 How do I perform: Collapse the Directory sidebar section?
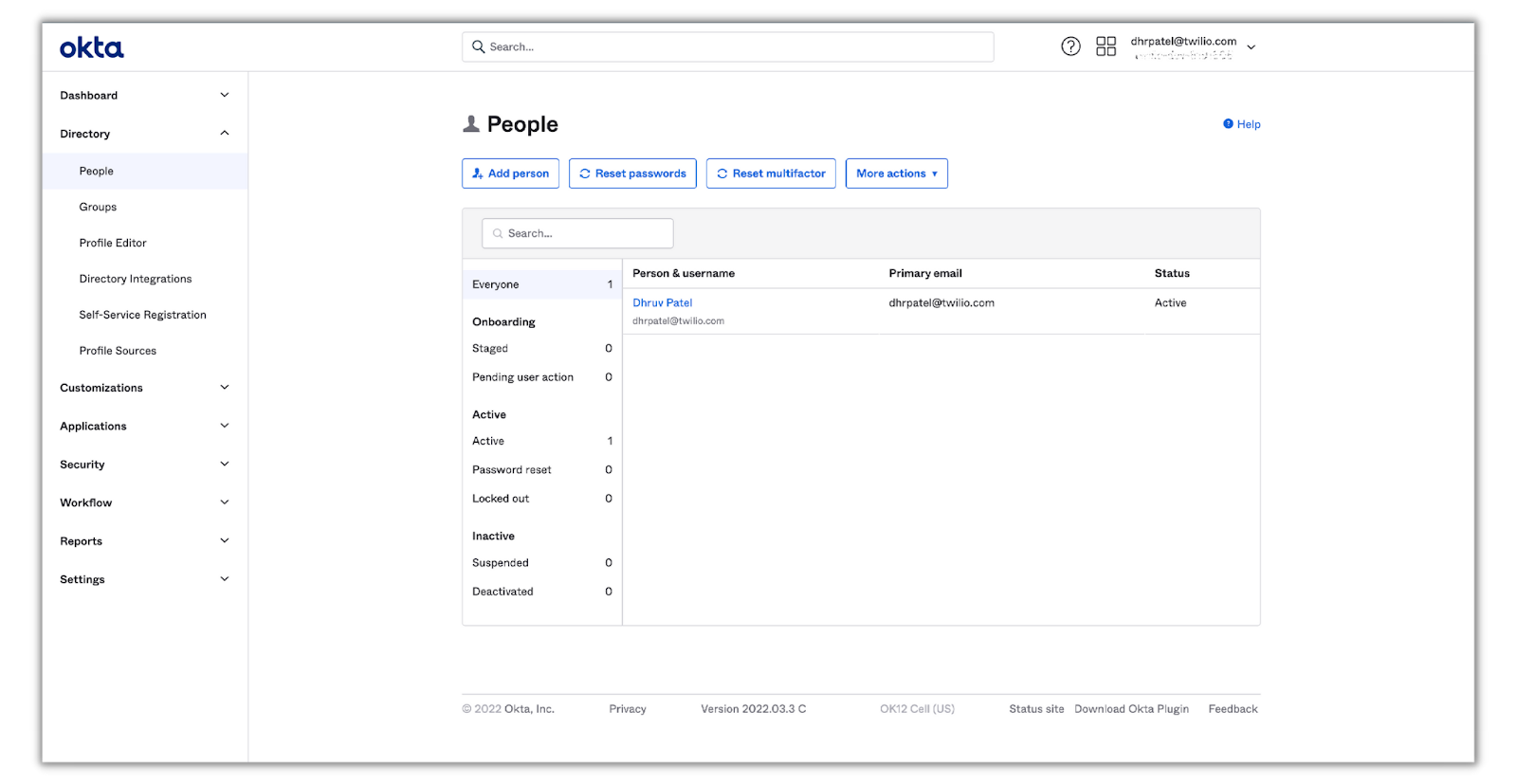pyautogui.click(x=144, y=134)
